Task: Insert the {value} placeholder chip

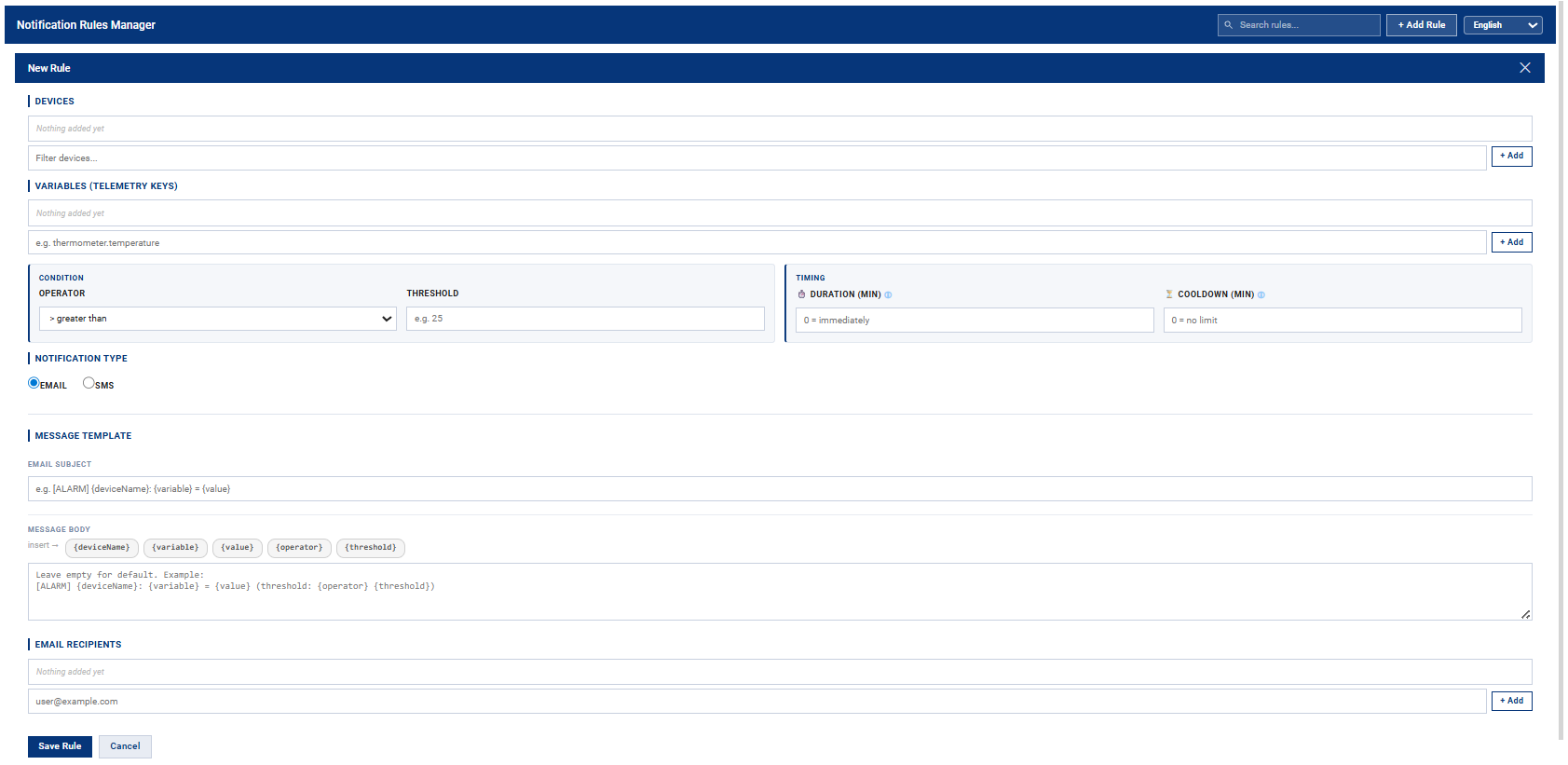Action: point(237,548)
